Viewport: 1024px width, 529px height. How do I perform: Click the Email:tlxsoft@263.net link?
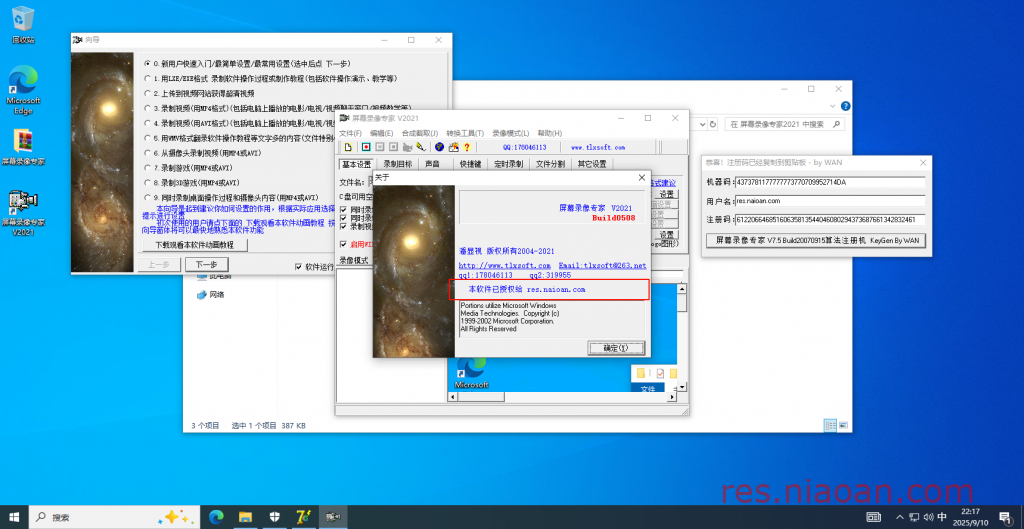602,266
